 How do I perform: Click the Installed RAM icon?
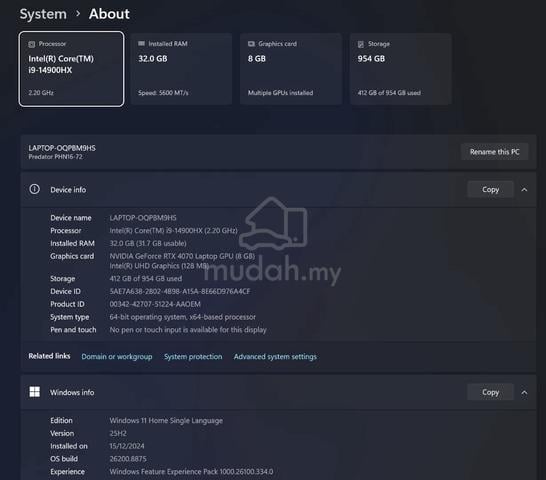141,44
